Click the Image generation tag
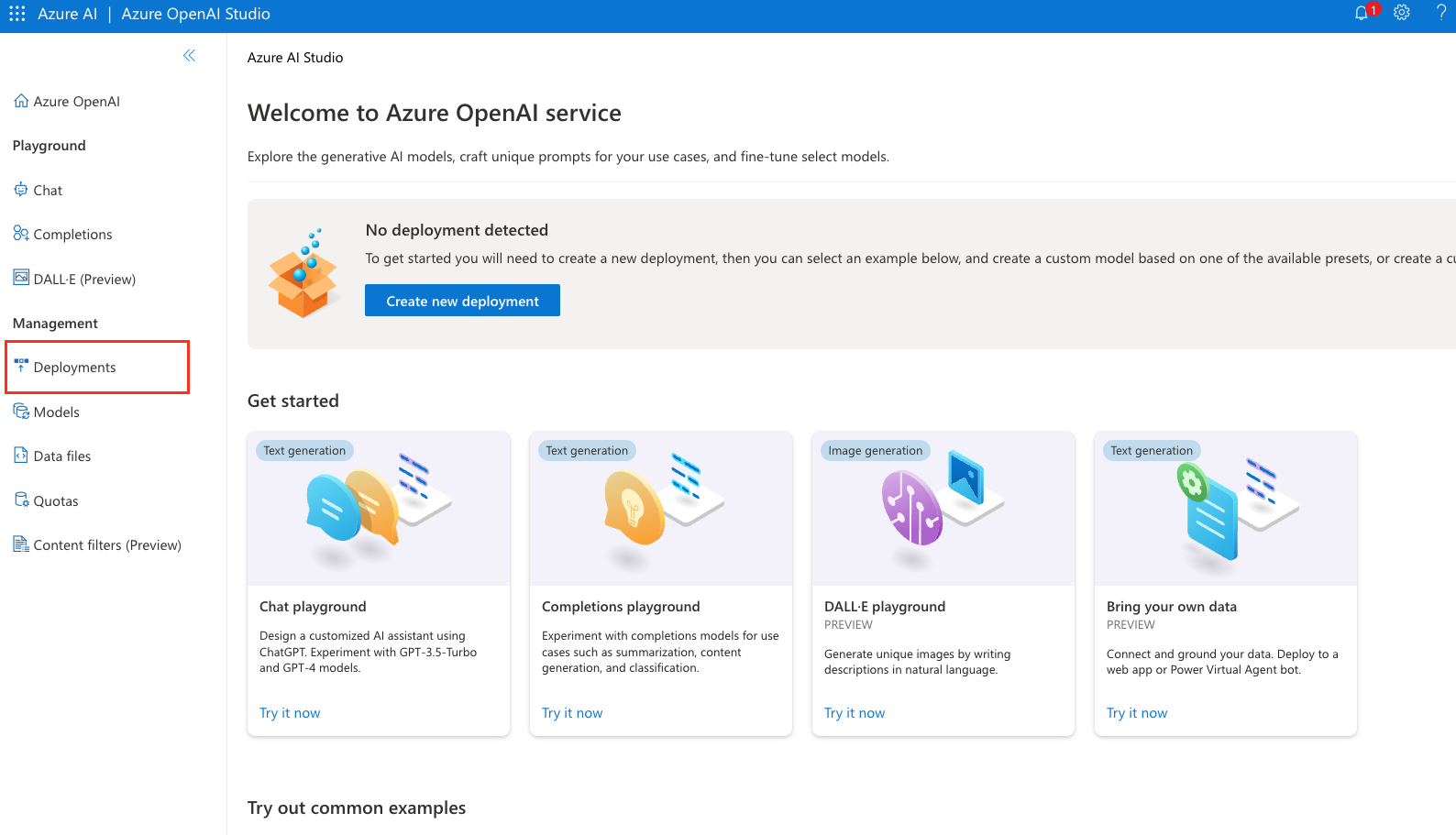Screen dimensions: 1456x835 pyautogui.click(x=876, y=450)
